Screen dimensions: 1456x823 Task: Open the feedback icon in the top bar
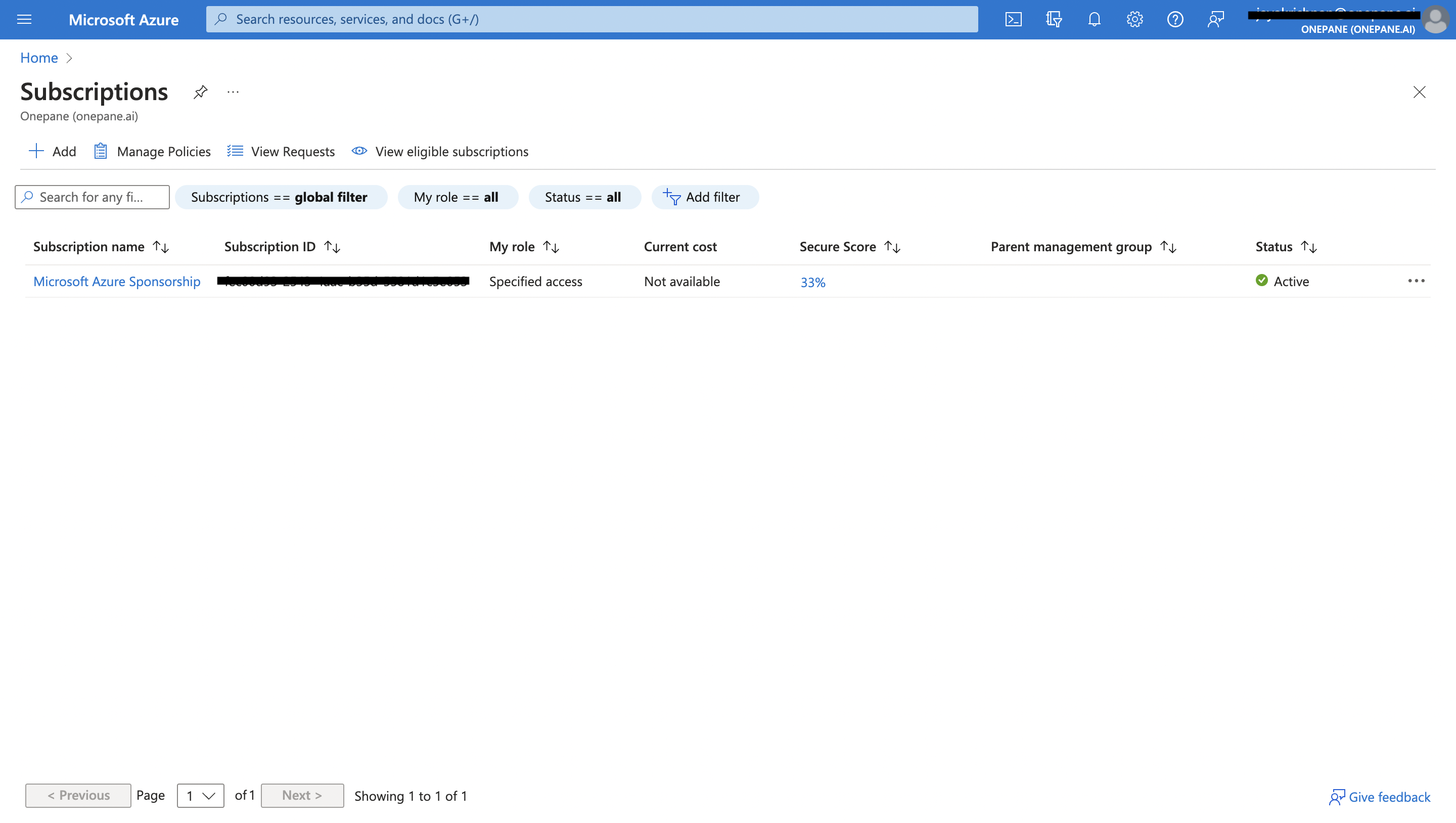point(1216,19)
